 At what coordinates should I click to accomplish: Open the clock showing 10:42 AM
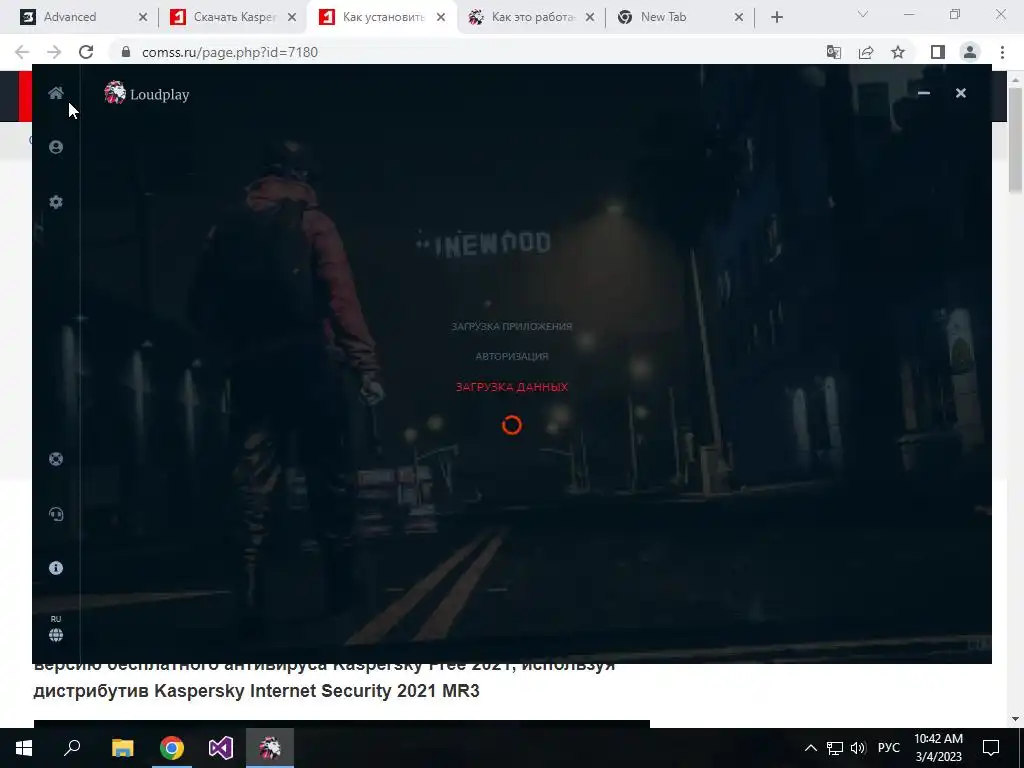click(938, 748)
